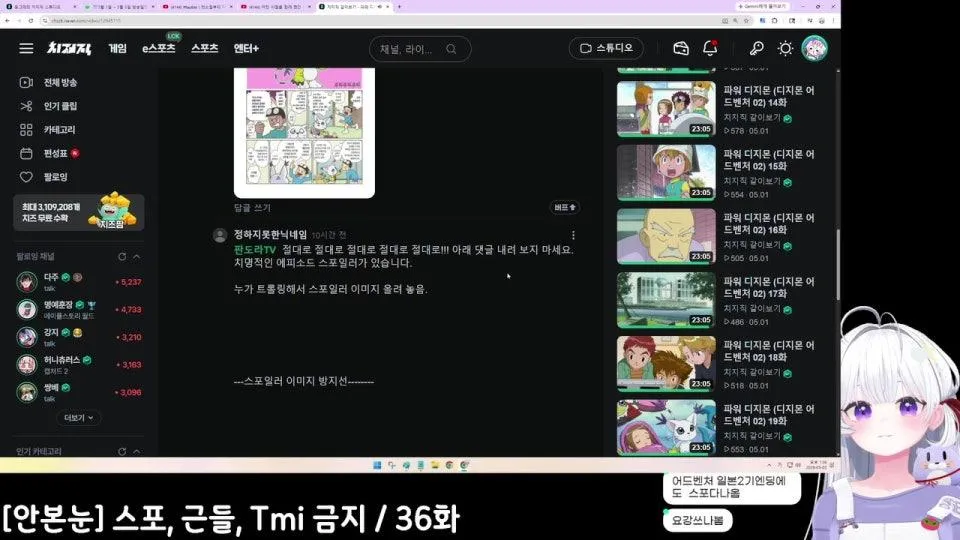Screen dimensions: 960x540
Task: Open the 파워 디지몬 15화 video title
Action: point(768,160)
